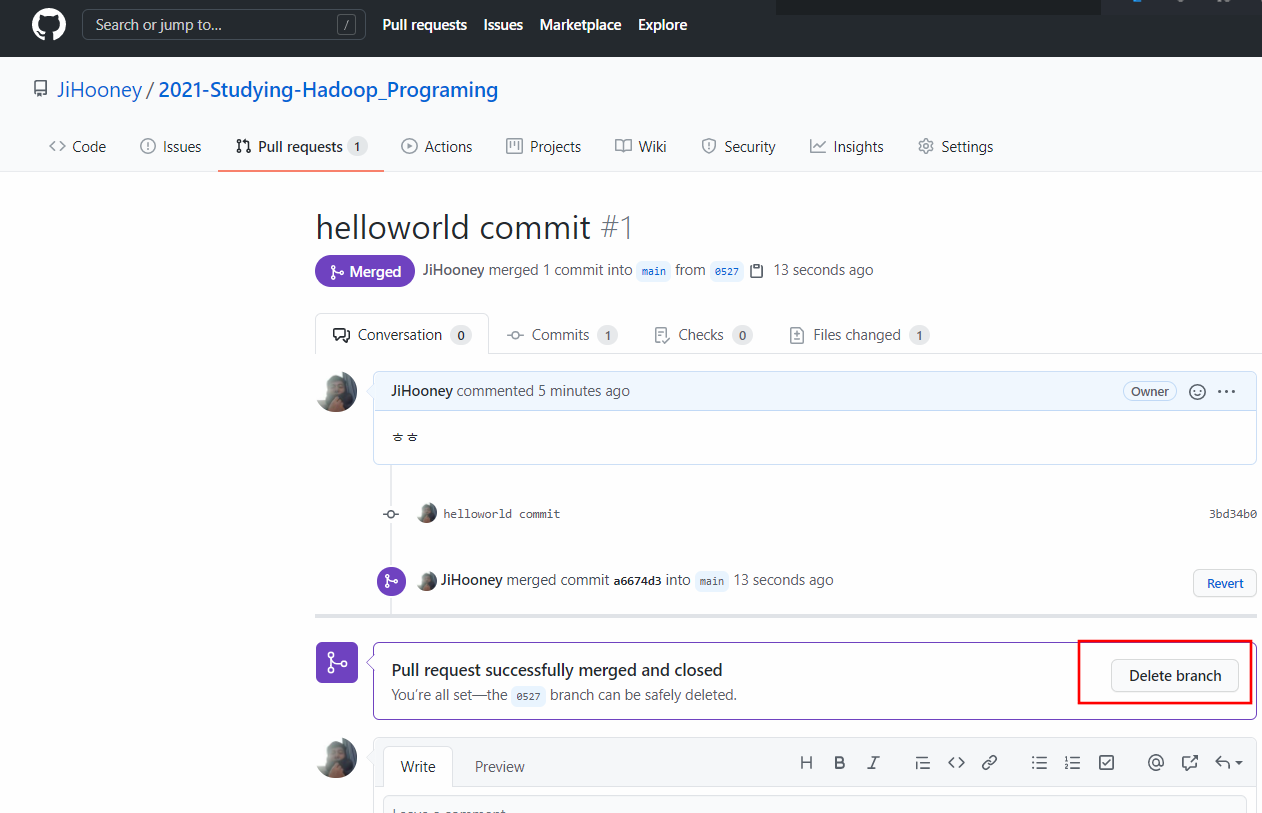Open the JiHooney owner profile link
The image size is (1262, 813).
coord(99,90)
